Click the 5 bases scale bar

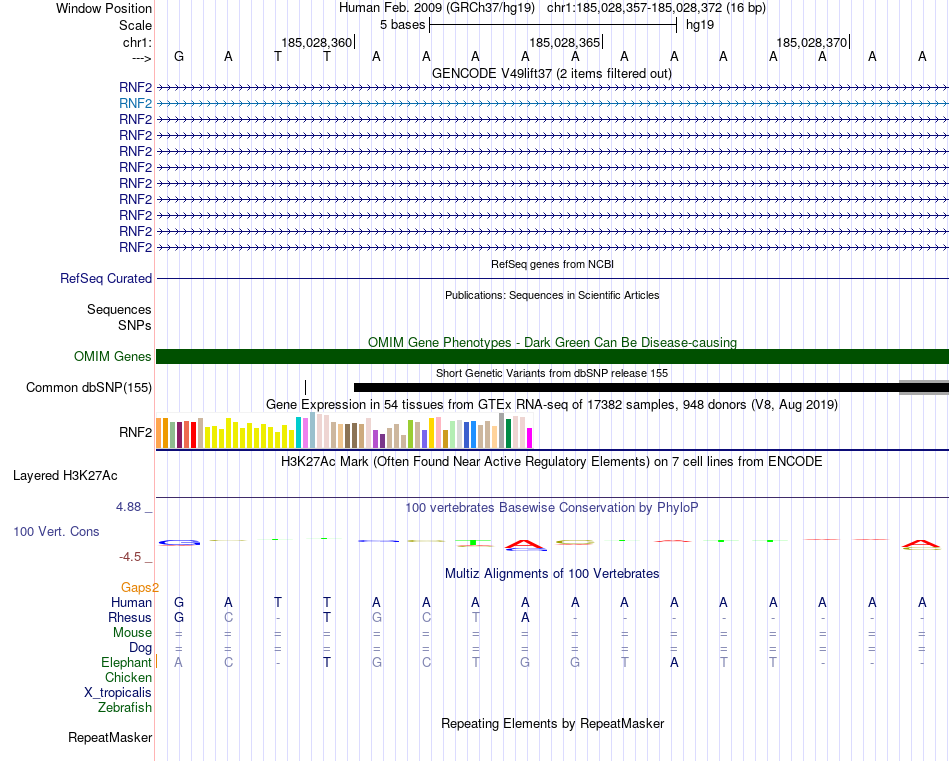click(x=553, y=25)
